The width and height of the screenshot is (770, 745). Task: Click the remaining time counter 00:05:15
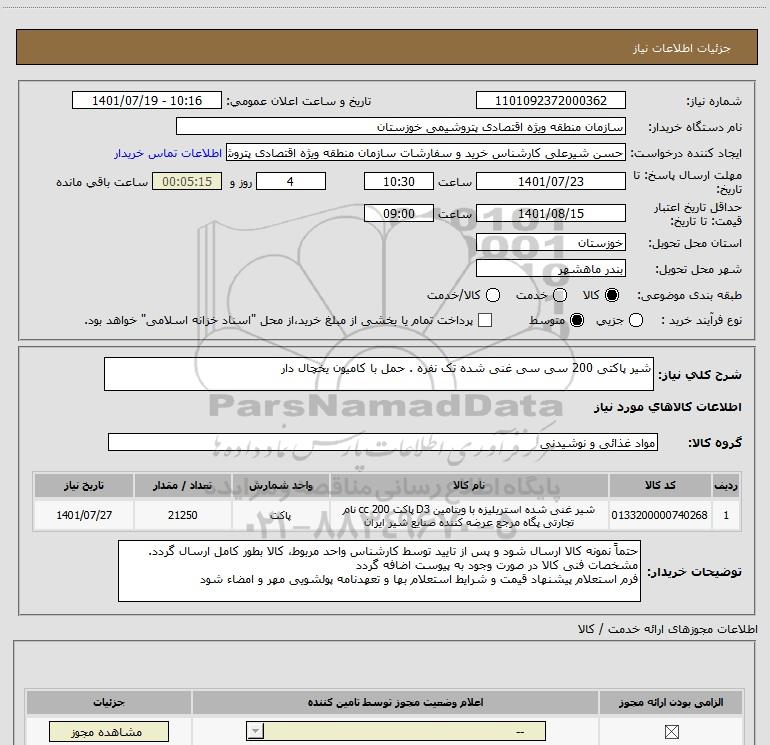pyautogui.click(x=187, y=182)
